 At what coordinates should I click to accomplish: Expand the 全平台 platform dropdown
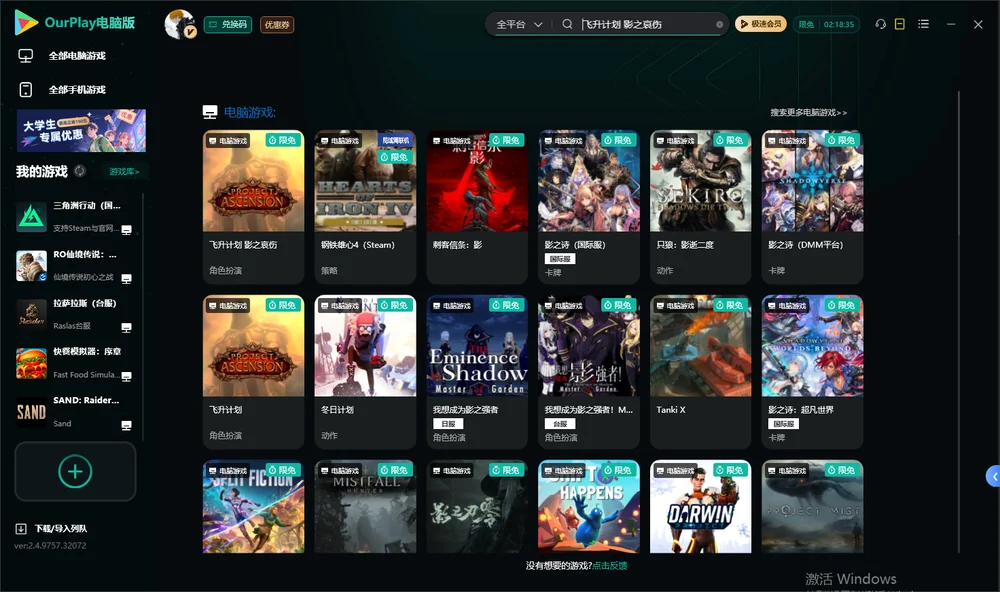[x=519, y=24]
